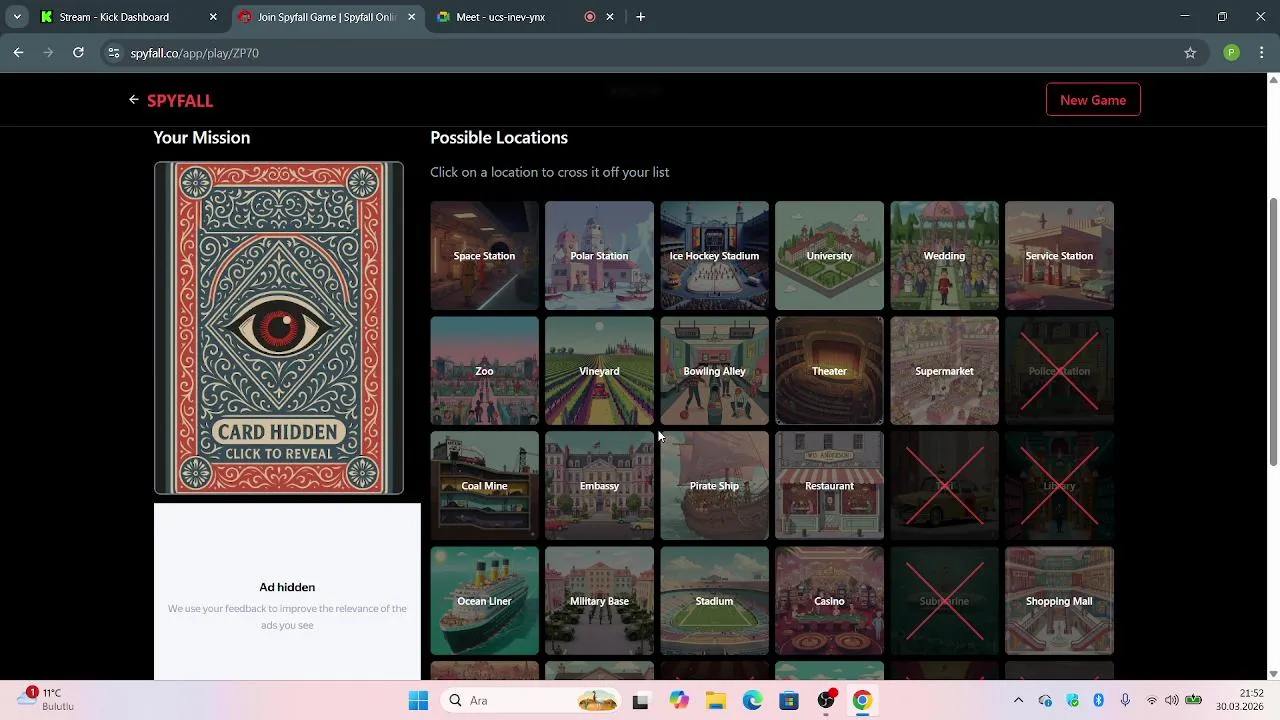Image resolution: width=1280 pixels, height=720 pixels.
Task: Cross off the Polar Station location
Action: [x=599, y=256]
